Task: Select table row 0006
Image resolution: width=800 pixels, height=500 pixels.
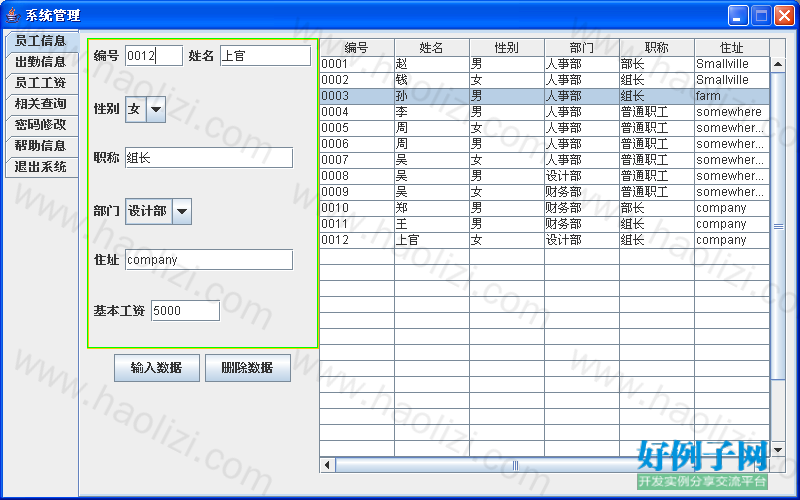Action: (544, 144)
